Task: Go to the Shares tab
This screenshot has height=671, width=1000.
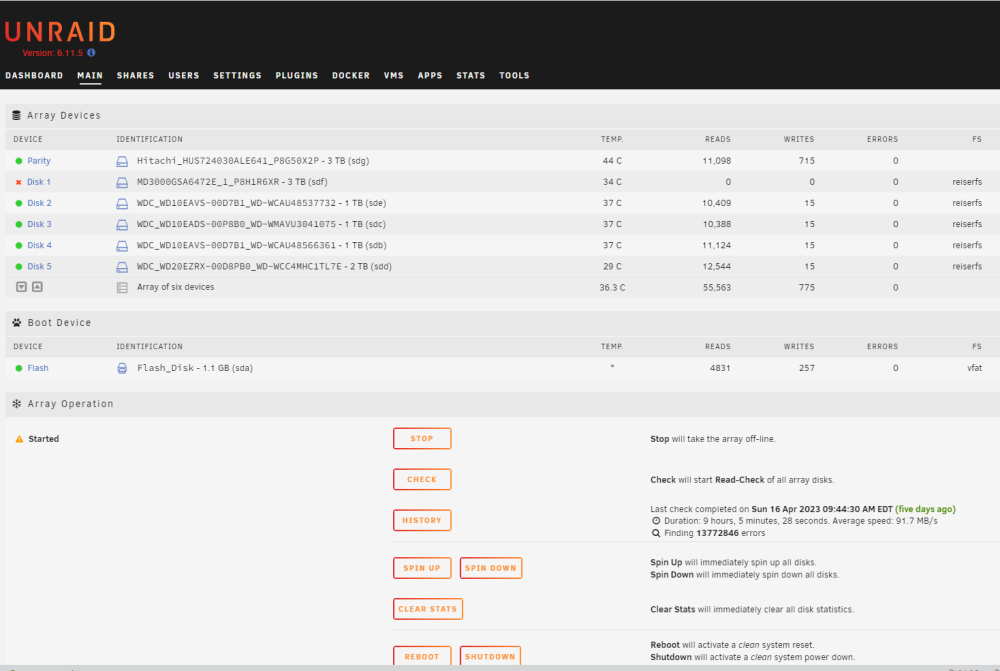Action: (135, 75)
